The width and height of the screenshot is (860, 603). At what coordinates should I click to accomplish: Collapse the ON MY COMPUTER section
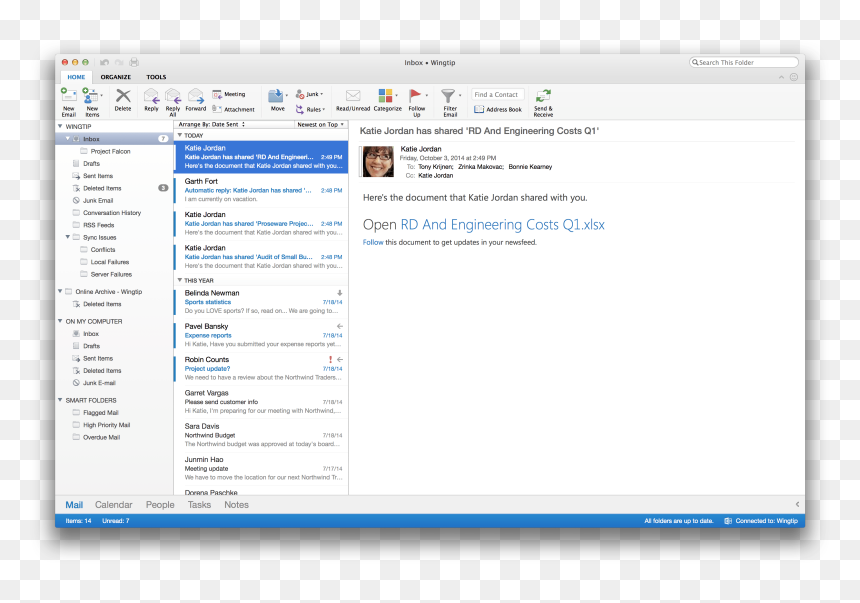point(60,321)
